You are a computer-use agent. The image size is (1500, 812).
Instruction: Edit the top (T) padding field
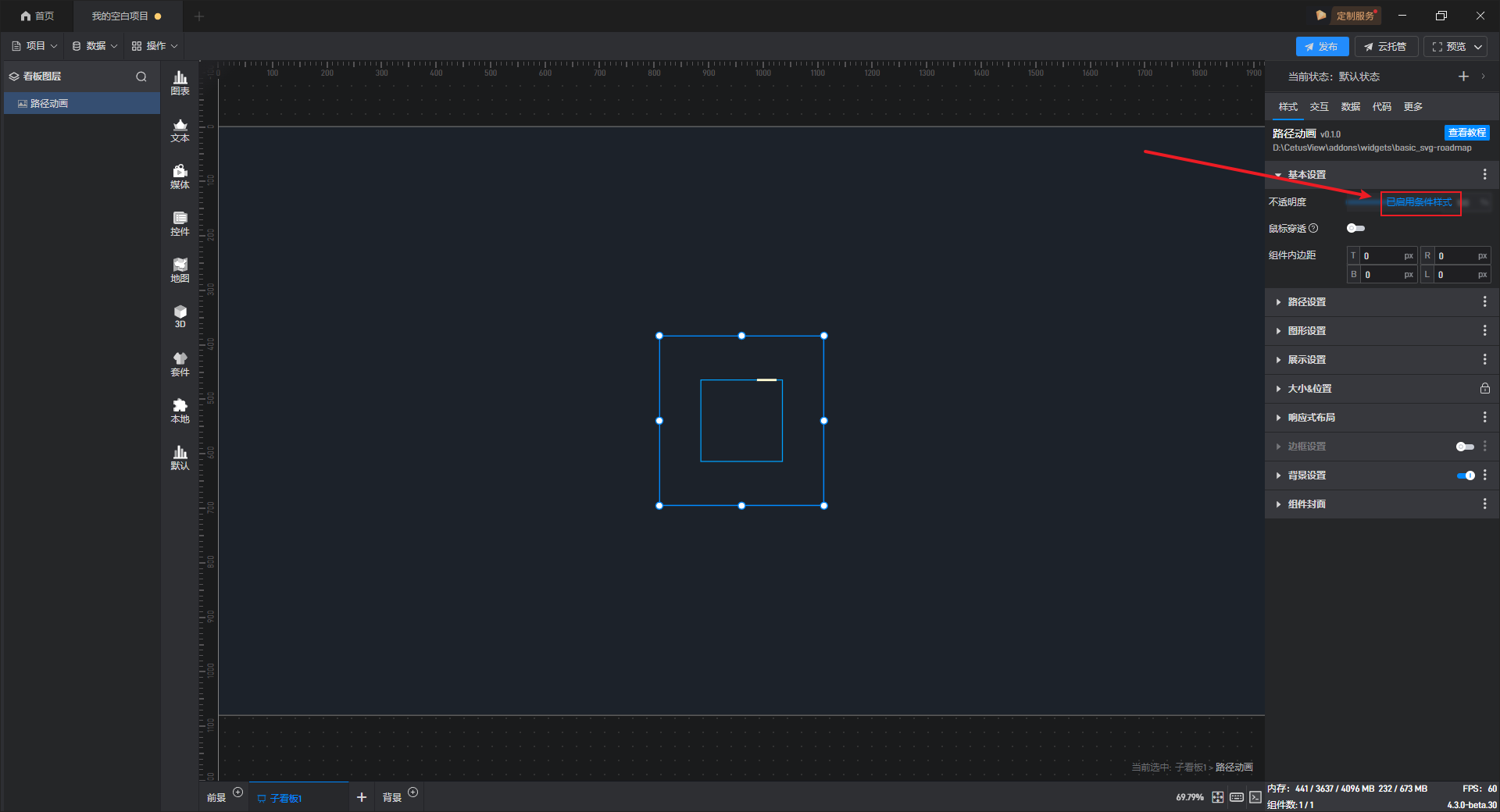[1382, 256]
